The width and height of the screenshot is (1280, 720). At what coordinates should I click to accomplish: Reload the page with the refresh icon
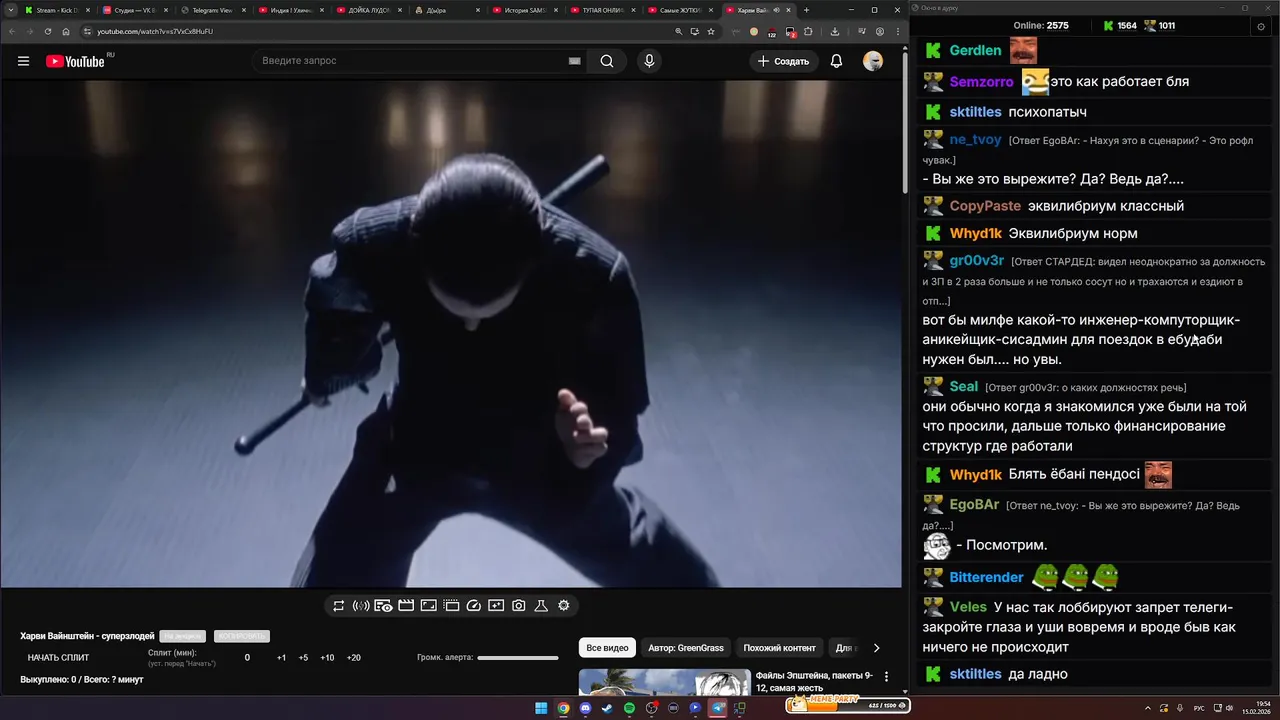[x=47, y=31]
